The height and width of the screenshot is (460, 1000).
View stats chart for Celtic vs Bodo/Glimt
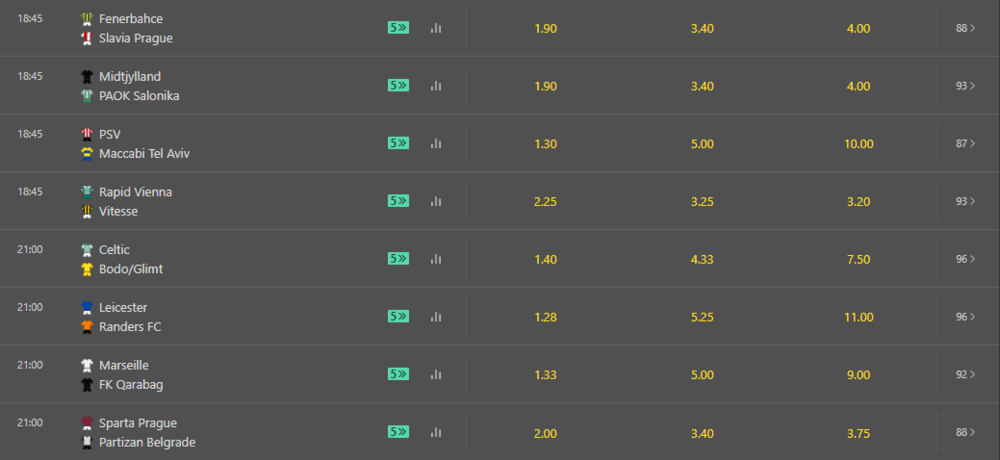tap(436, 259)
